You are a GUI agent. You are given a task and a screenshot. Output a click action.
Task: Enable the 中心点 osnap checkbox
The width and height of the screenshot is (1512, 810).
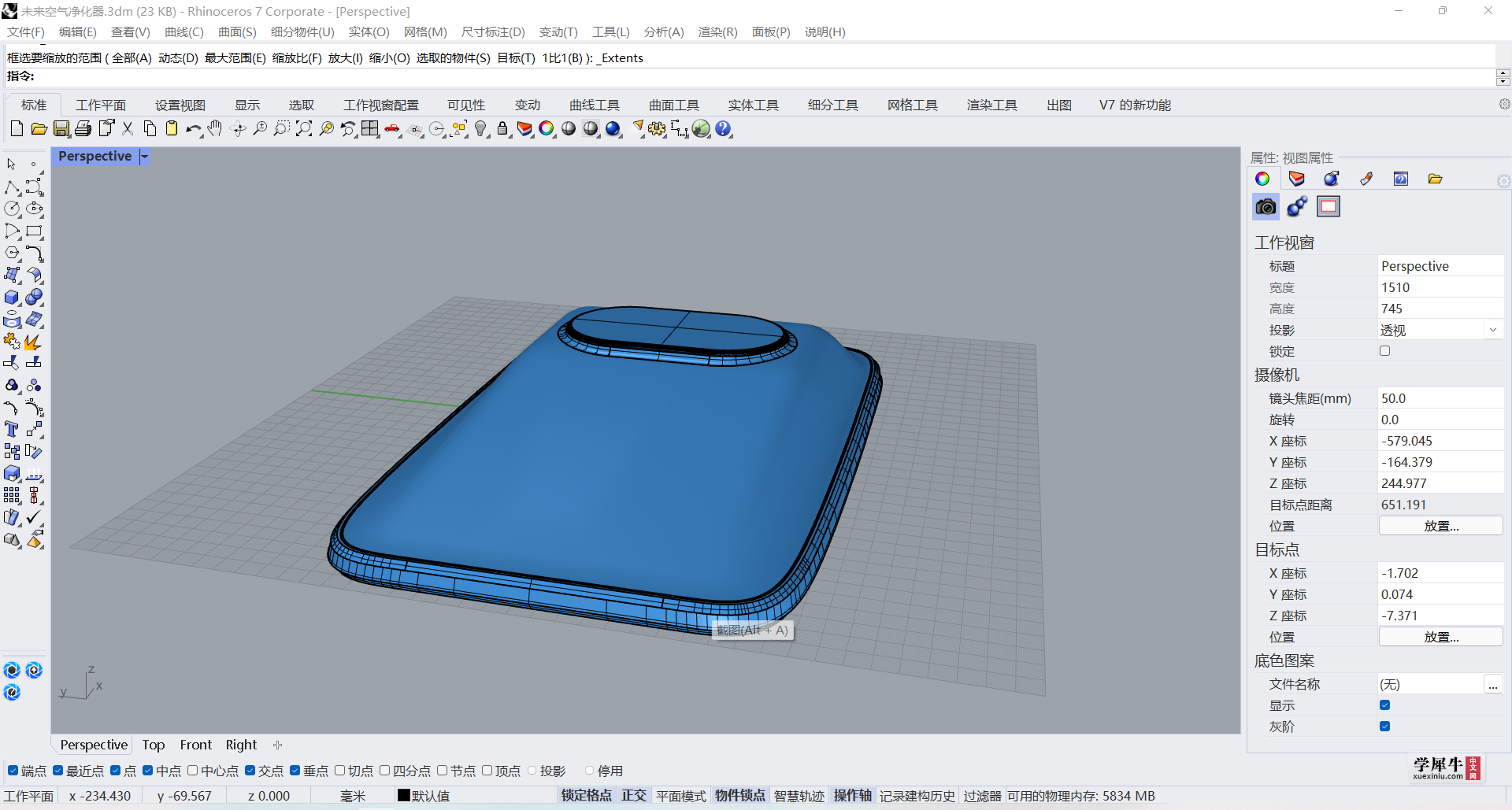pyautogui.click(x=192, y=771)
